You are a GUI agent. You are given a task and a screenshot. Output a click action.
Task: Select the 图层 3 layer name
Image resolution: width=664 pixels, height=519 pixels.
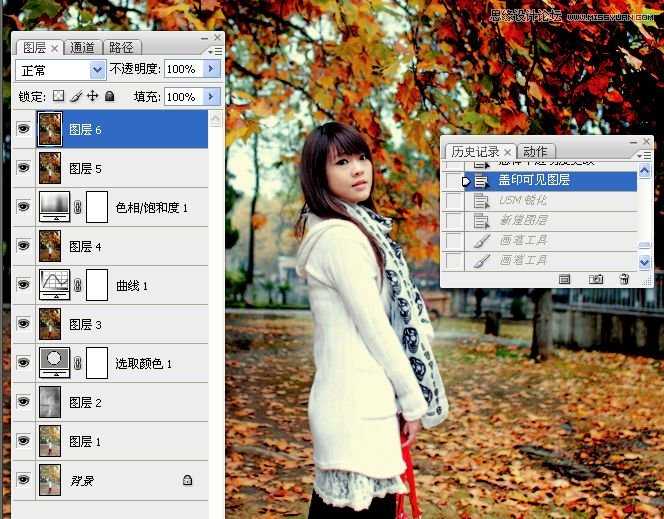[x=85, y=324]
